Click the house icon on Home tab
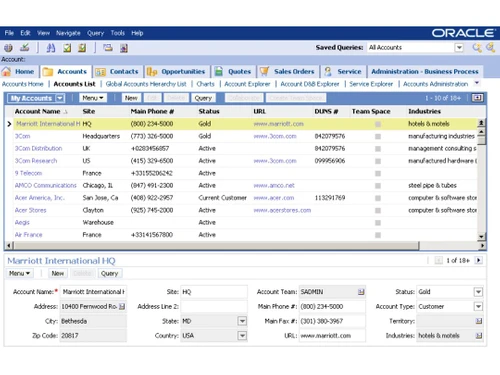The image size is (500, 375). coord(6,71)
